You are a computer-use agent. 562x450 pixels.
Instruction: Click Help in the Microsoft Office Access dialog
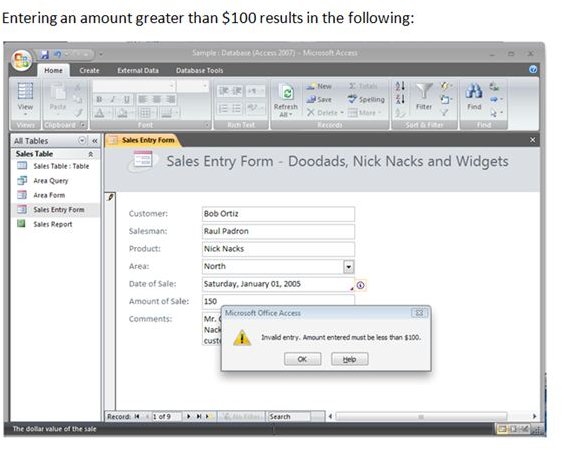(349, 359)
